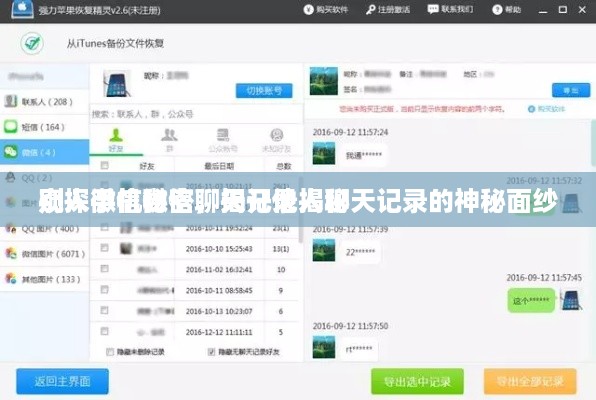Viewport: 596px width, 400px height.
Task: Click date cell 2016-12-12 11:11:11
Action: click(219, 332)
